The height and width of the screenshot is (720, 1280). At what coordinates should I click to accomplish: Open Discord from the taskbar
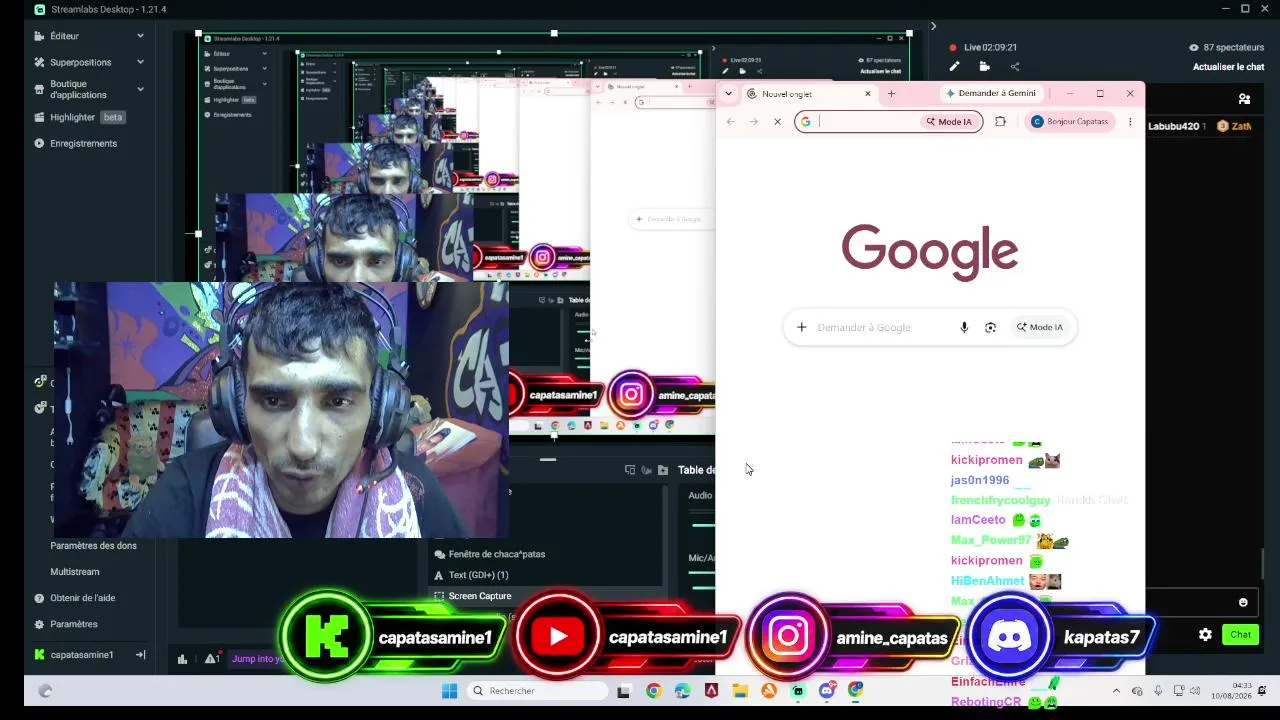pyautogui.click(x=827, y=691)
